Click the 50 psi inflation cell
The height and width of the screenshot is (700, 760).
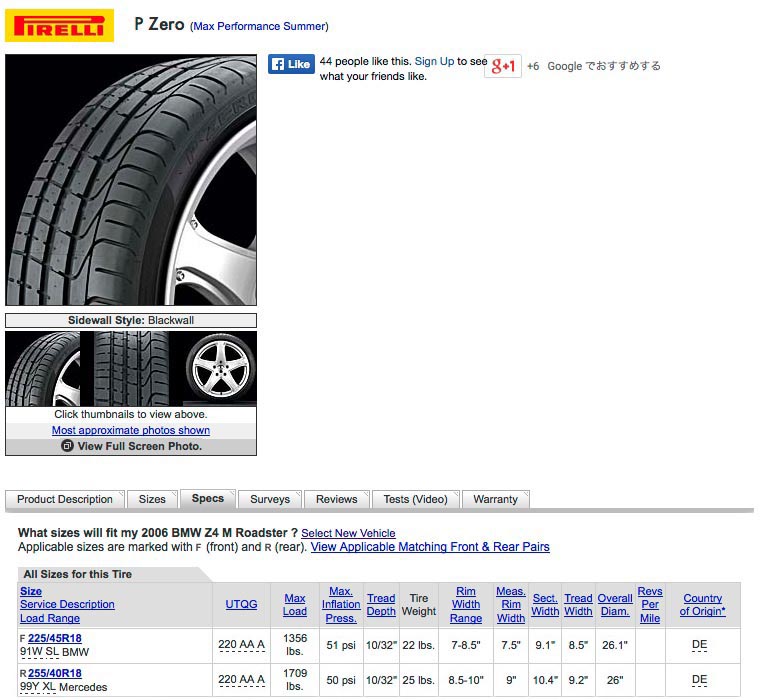341,680
